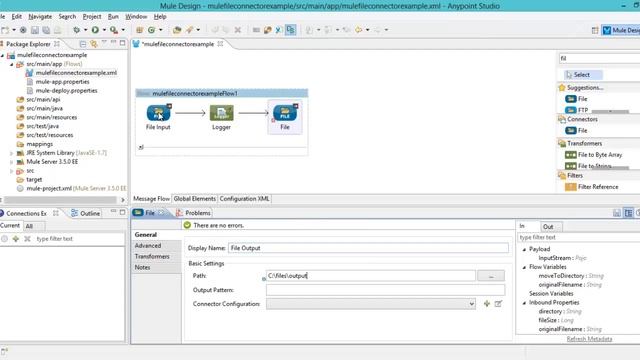Click the New file toolbar icon
The image size is (640, 360).
[5, 30]
